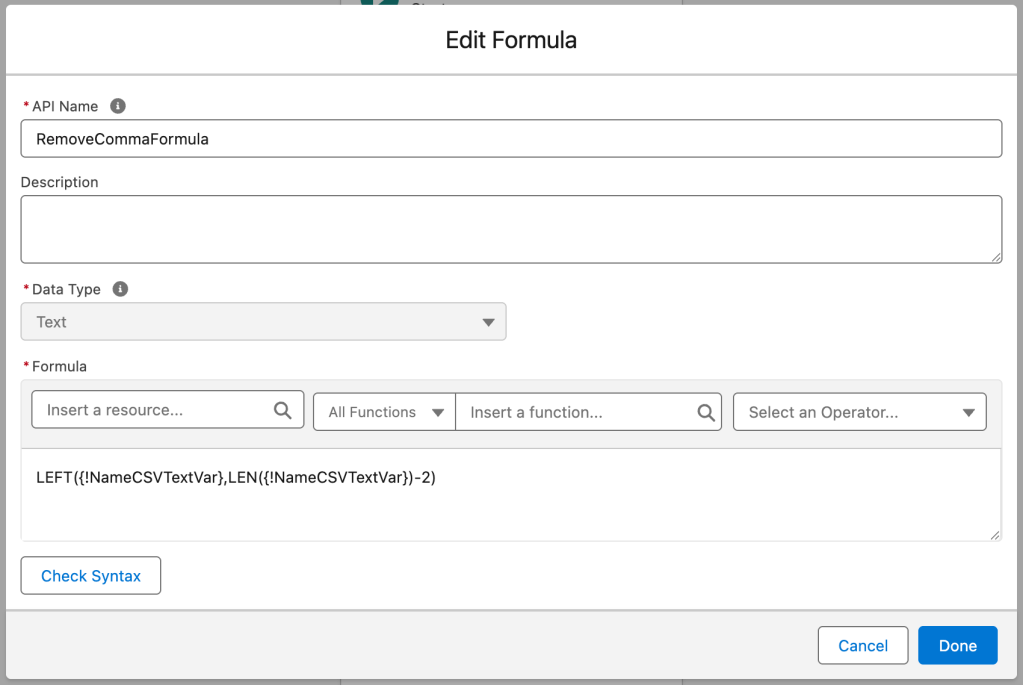The width and height of the screenshot is (1023, 685).
Task: Click the resize grip on the formula editor
Action: point(997,536)
